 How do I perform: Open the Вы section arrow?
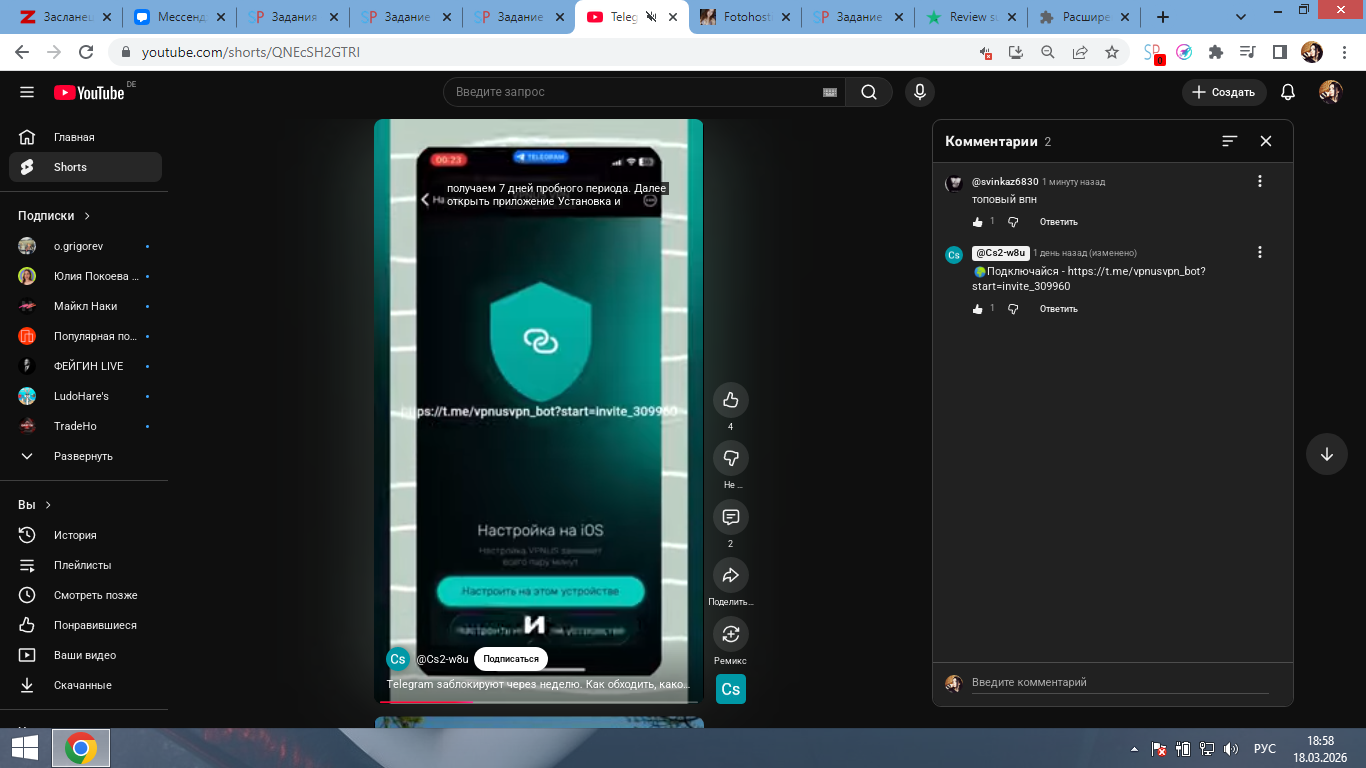pos(48,505)
